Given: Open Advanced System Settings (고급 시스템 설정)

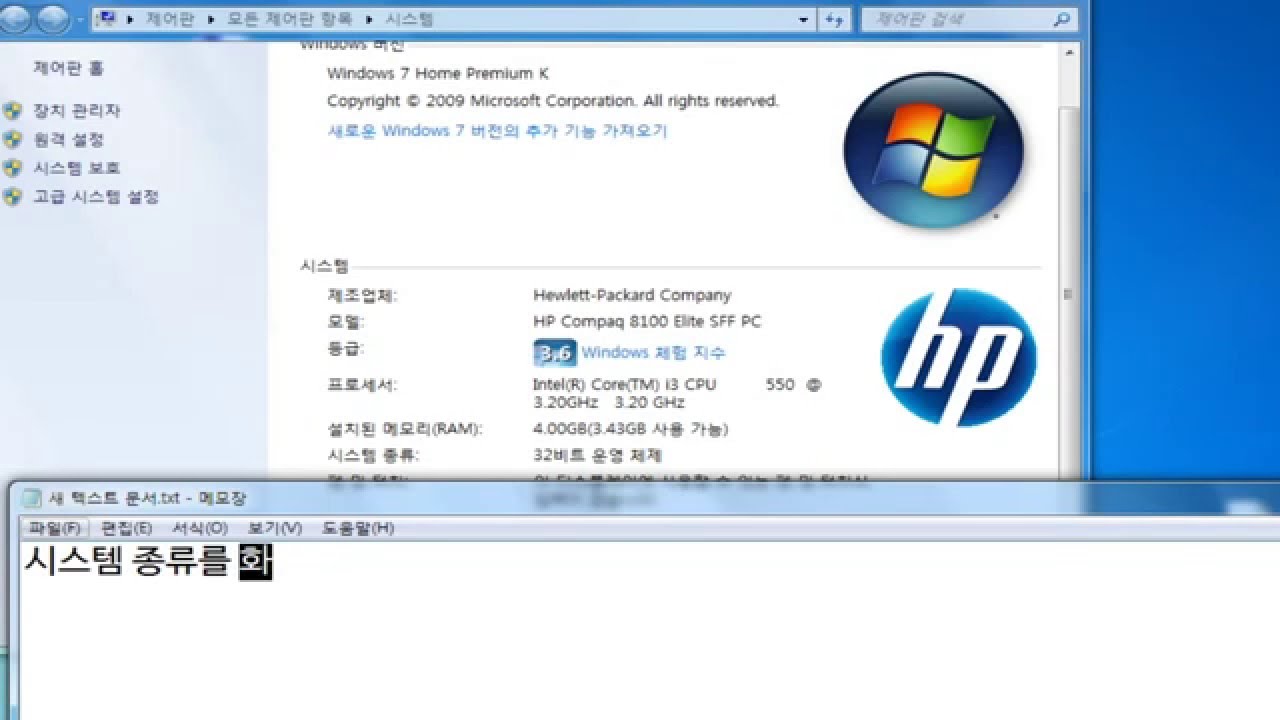Looking at the screenshot, I should (96, 197).
